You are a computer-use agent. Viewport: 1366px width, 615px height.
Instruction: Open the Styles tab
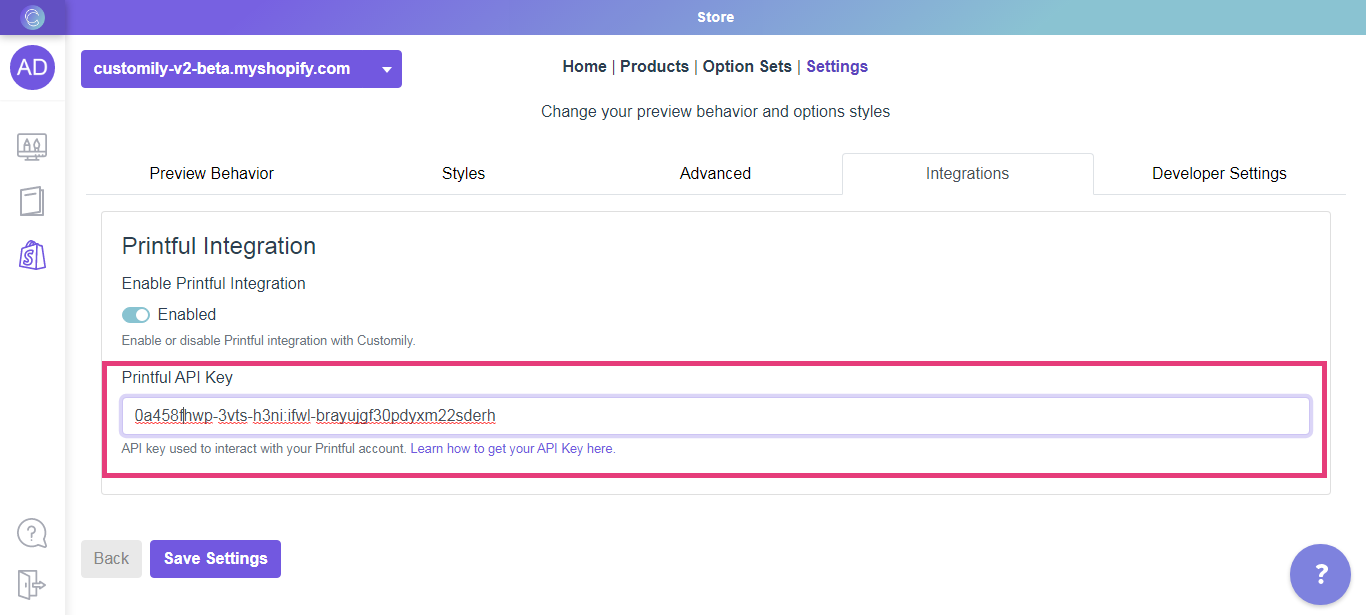463,174
